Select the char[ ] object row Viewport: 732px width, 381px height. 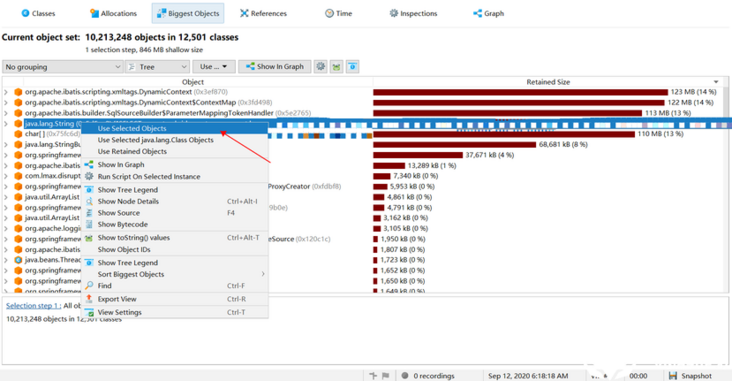click(53, 134)
